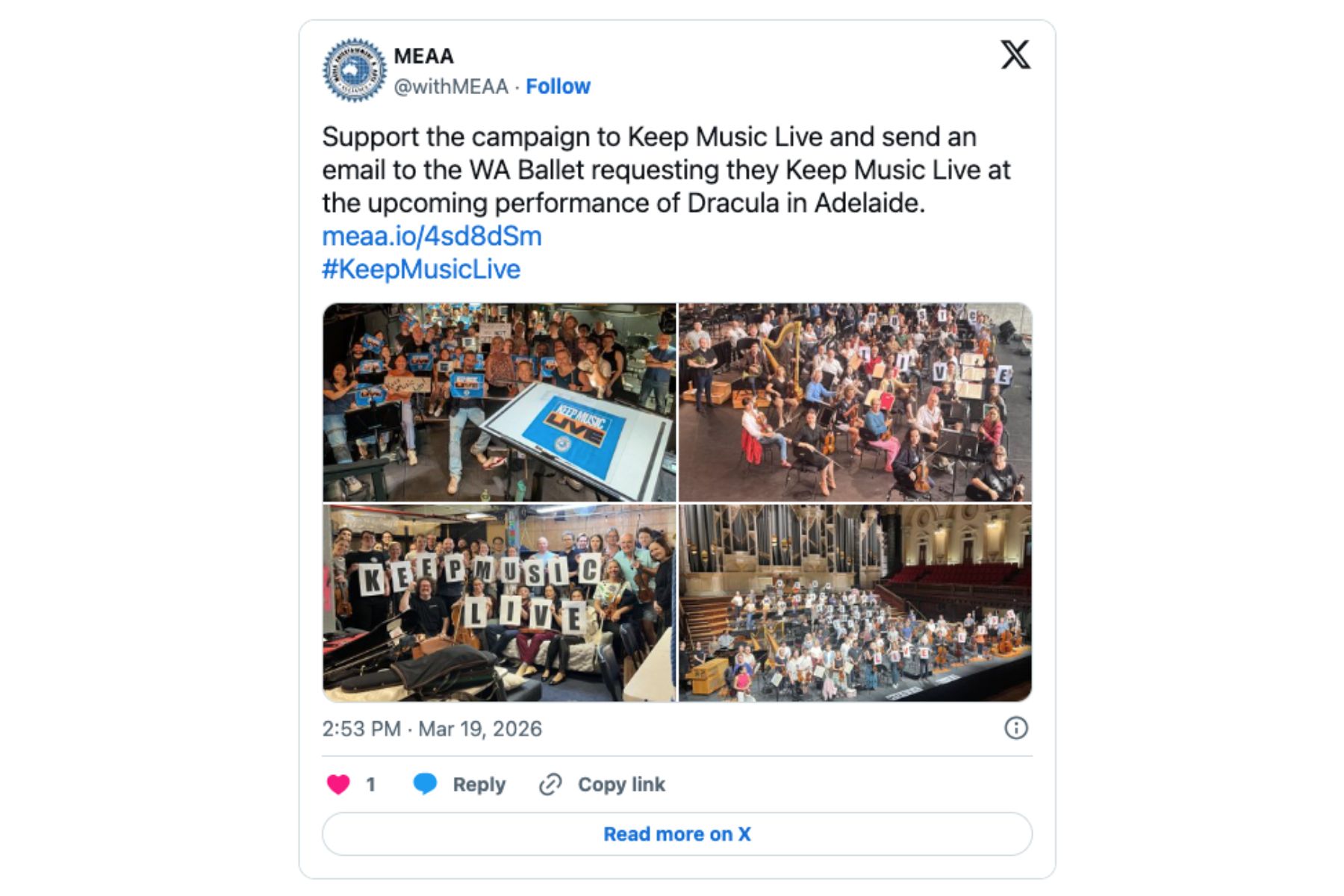This screenshot has height=896, width=1344.
Task: Follow the MEAA account
Action: tap(558, 87)
